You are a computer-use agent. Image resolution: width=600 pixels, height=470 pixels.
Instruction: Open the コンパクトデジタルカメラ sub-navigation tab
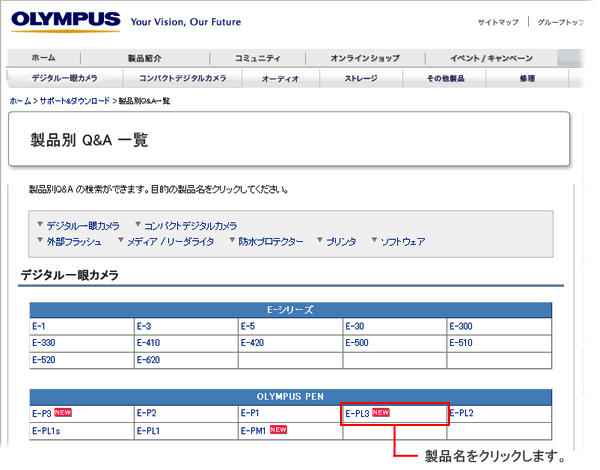tap(183, 78)
